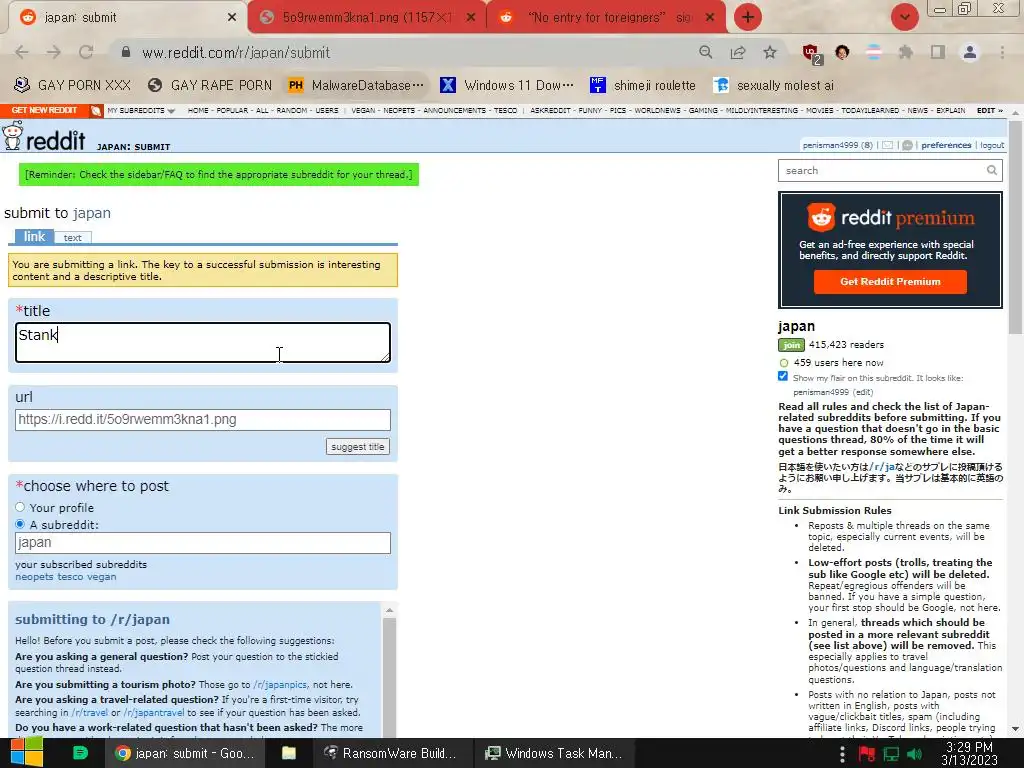Open the zoom magnifier icon in address bar
The image size is (1024, 768).
(x=705, y=52)
